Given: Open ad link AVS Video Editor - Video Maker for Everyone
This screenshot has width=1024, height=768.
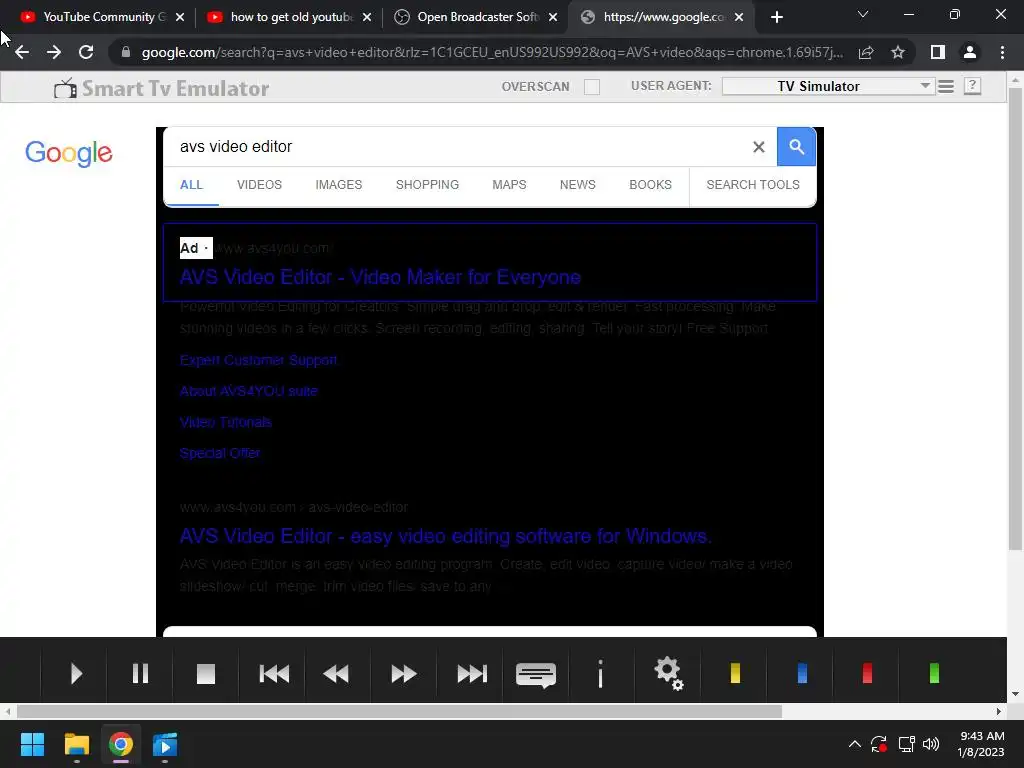Looking at the screenshot, I should [380, 277].
